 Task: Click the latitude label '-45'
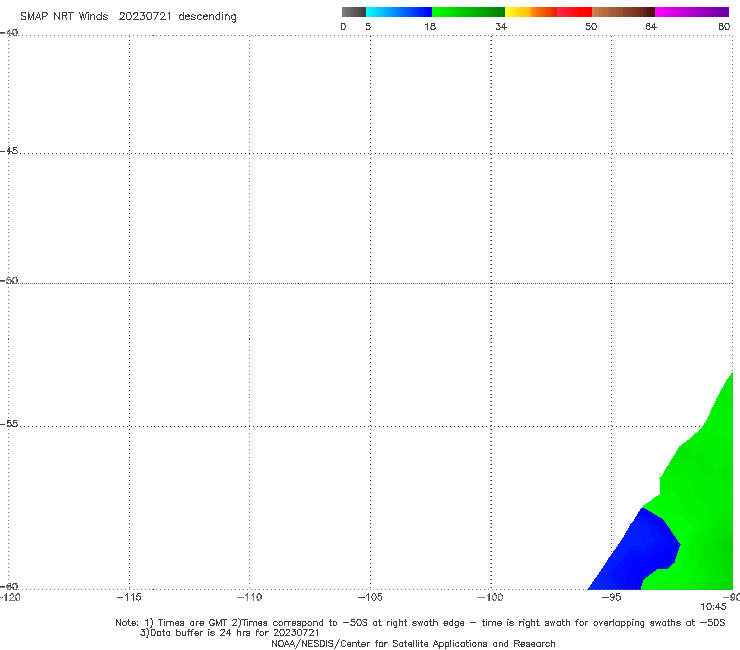point(9,151)
